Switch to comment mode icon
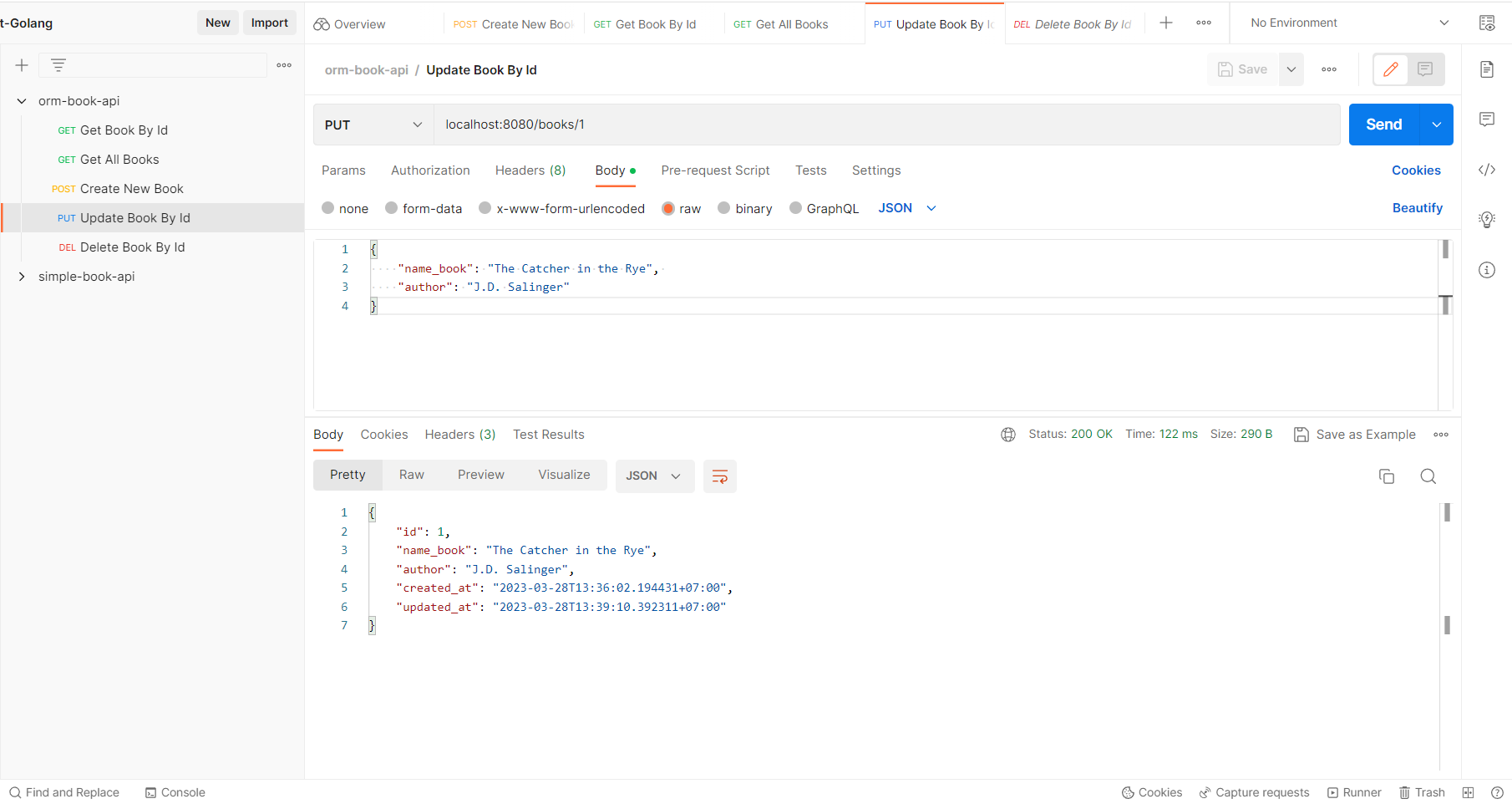The height and width of the screenshot is (804, 1512). coord(1425,69)
